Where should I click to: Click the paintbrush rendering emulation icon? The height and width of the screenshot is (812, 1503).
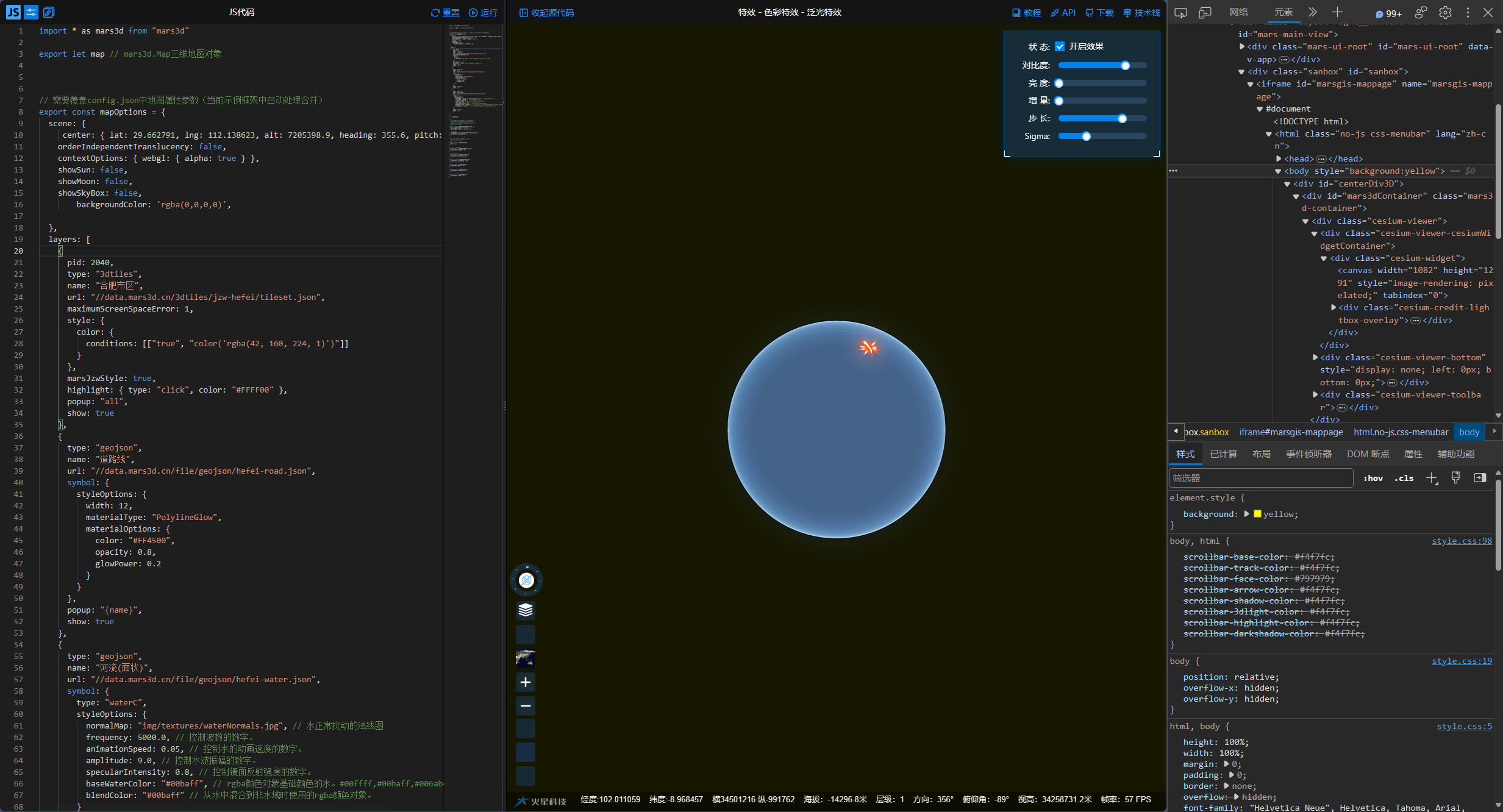(x=1455, y=478)
